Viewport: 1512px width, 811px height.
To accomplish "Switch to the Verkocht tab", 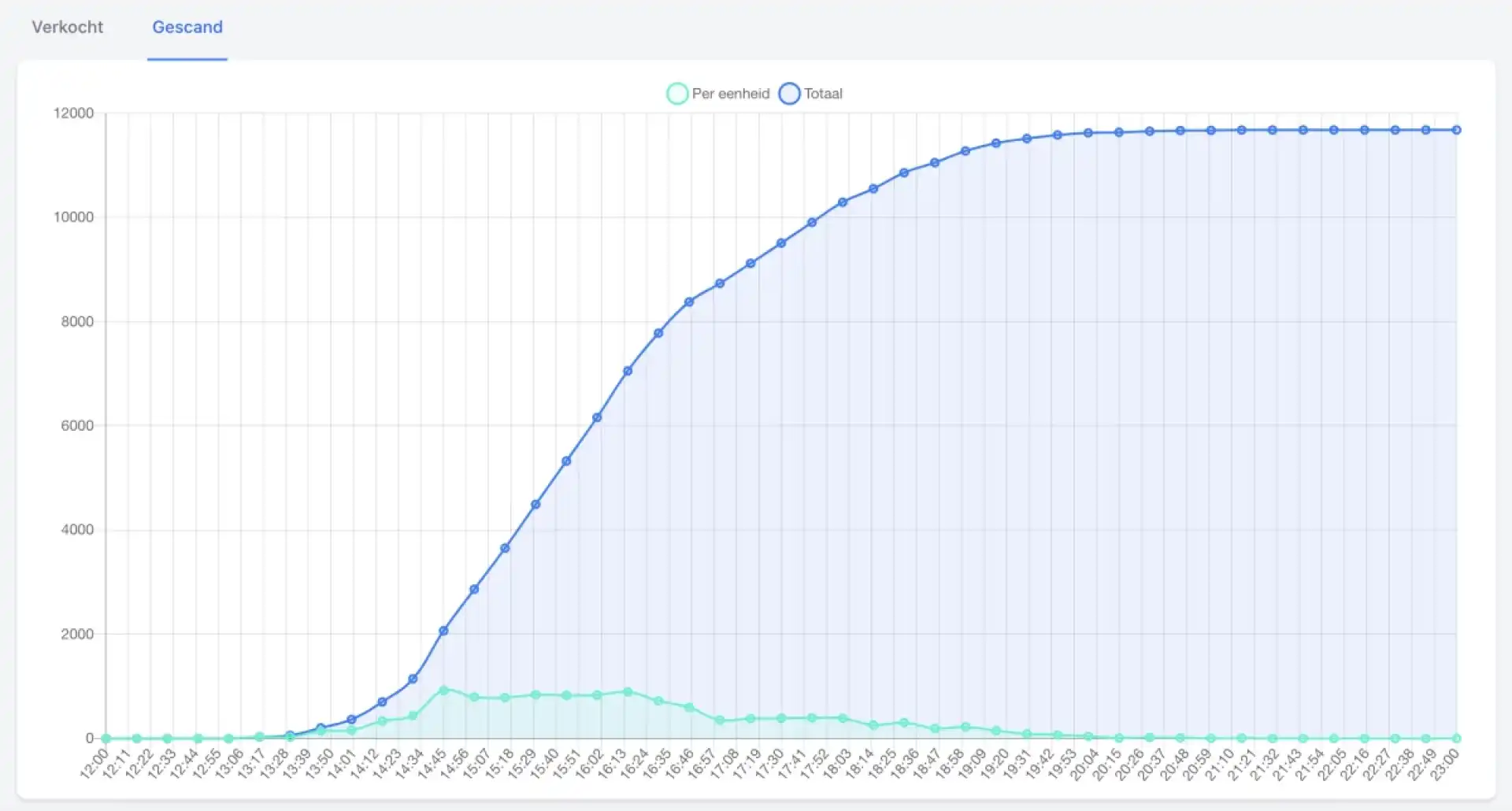I will click(x=67, y=28).
